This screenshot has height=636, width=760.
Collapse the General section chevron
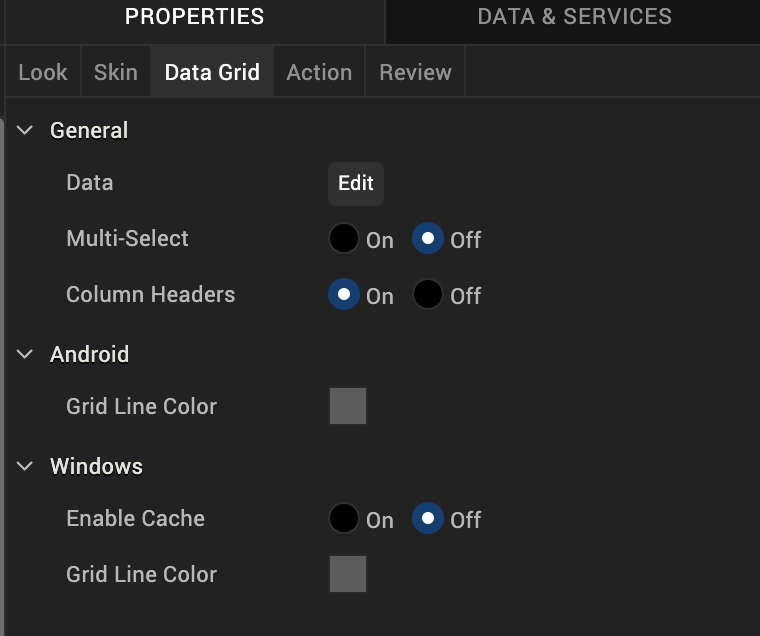point(25,130)
